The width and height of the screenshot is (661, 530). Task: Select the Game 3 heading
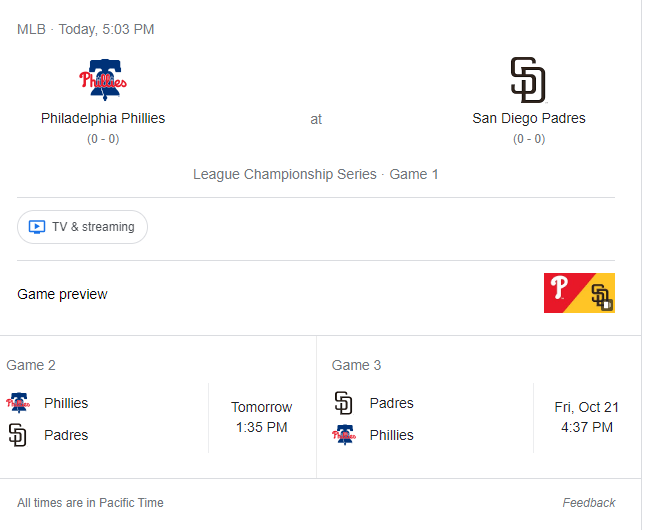(x=357, y=365)
